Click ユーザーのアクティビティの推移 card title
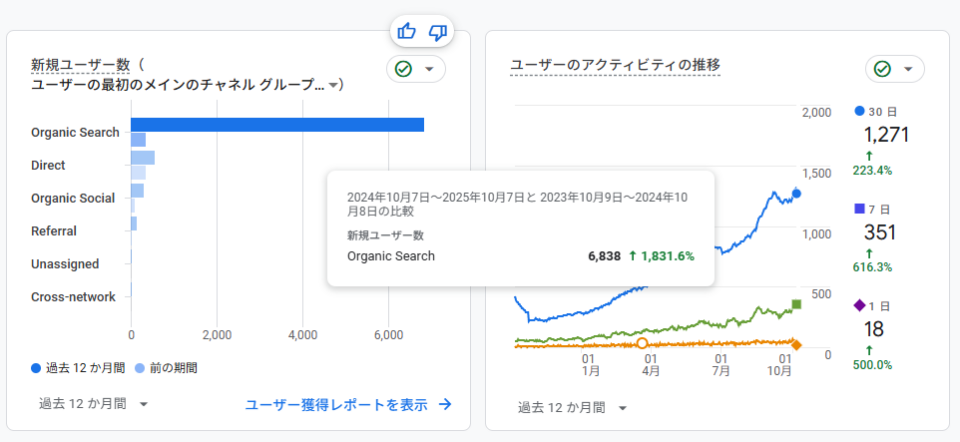960x442 pixels. 615,65
